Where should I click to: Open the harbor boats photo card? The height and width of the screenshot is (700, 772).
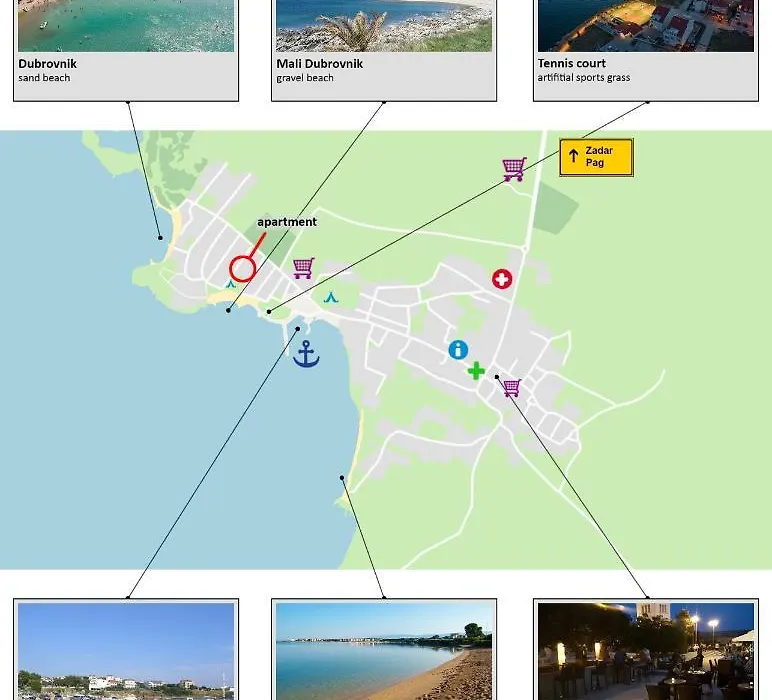pos(126,651)
